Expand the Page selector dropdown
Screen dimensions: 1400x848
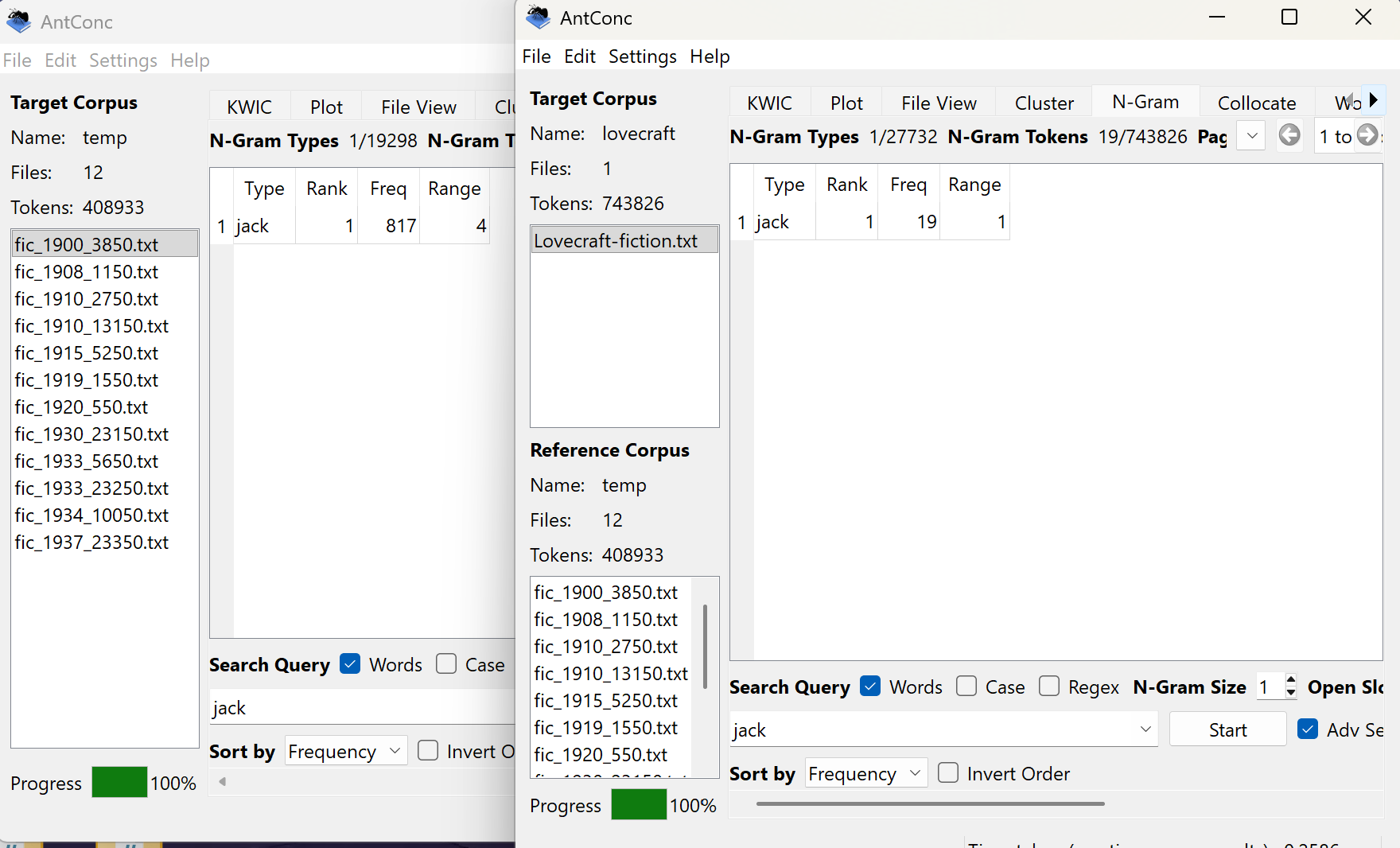[x=1251, y=136]
